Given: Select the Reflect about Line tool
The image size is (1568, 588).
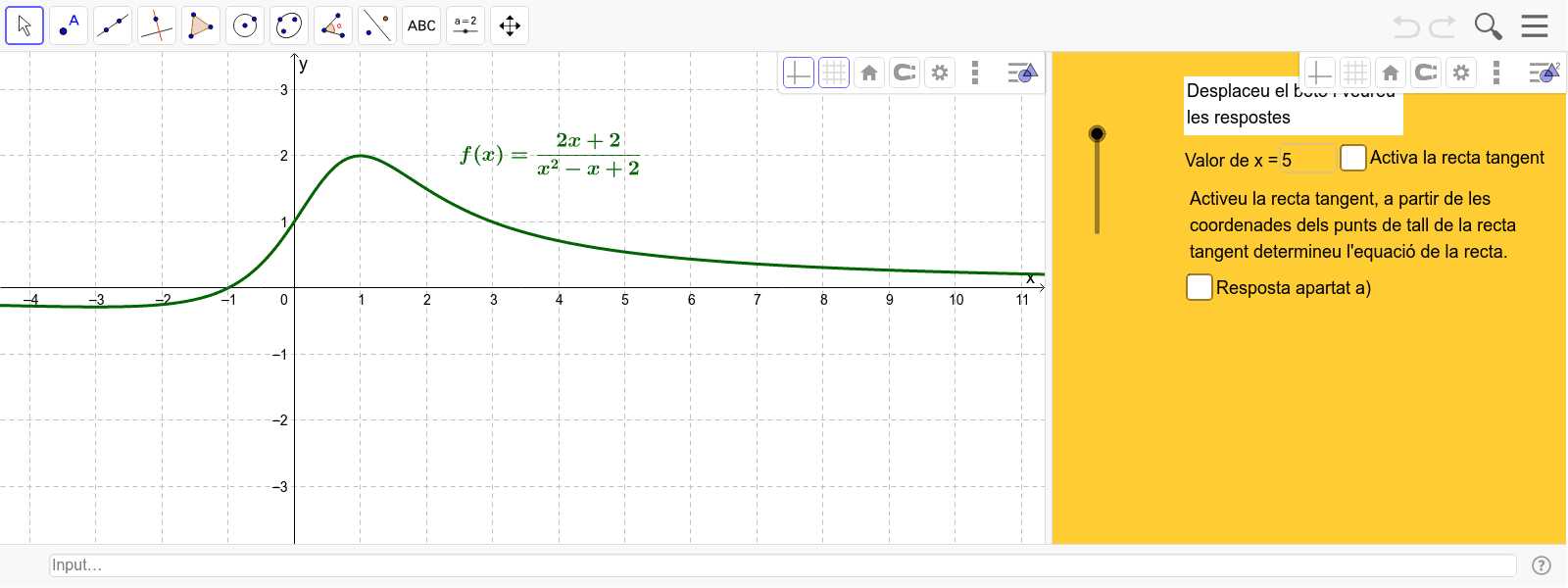Looking at the screenshot, I should [x=377, y=25].
